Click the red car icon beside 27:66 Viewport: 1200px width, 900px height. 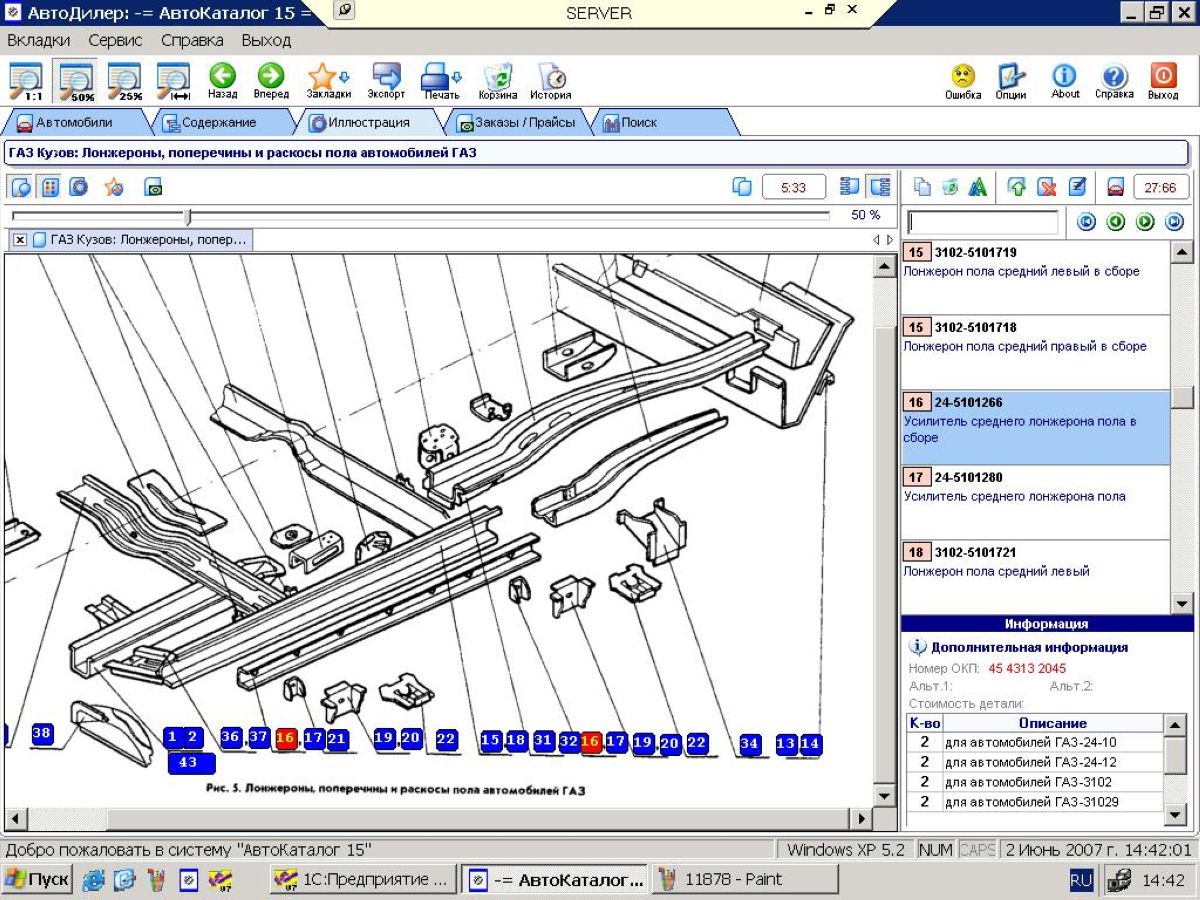(1116, 187)
